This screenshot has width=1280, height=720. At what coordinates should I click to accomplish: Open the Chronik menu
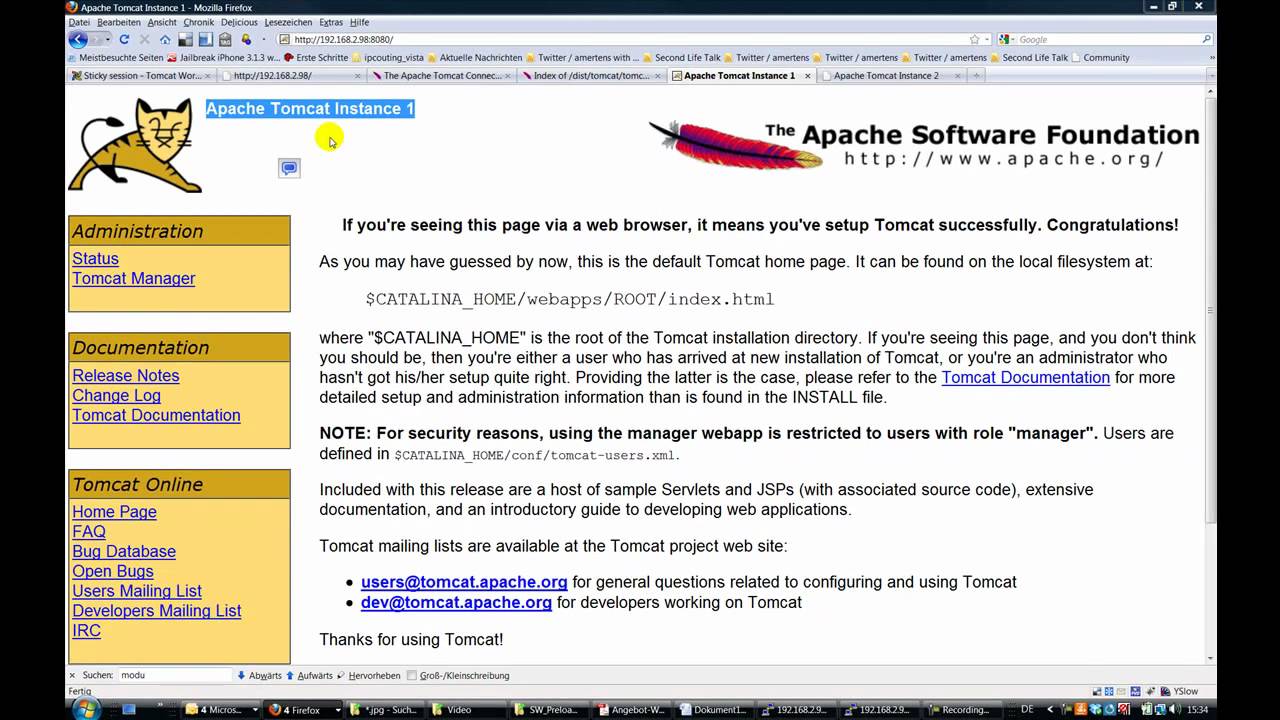coord(199,22)
